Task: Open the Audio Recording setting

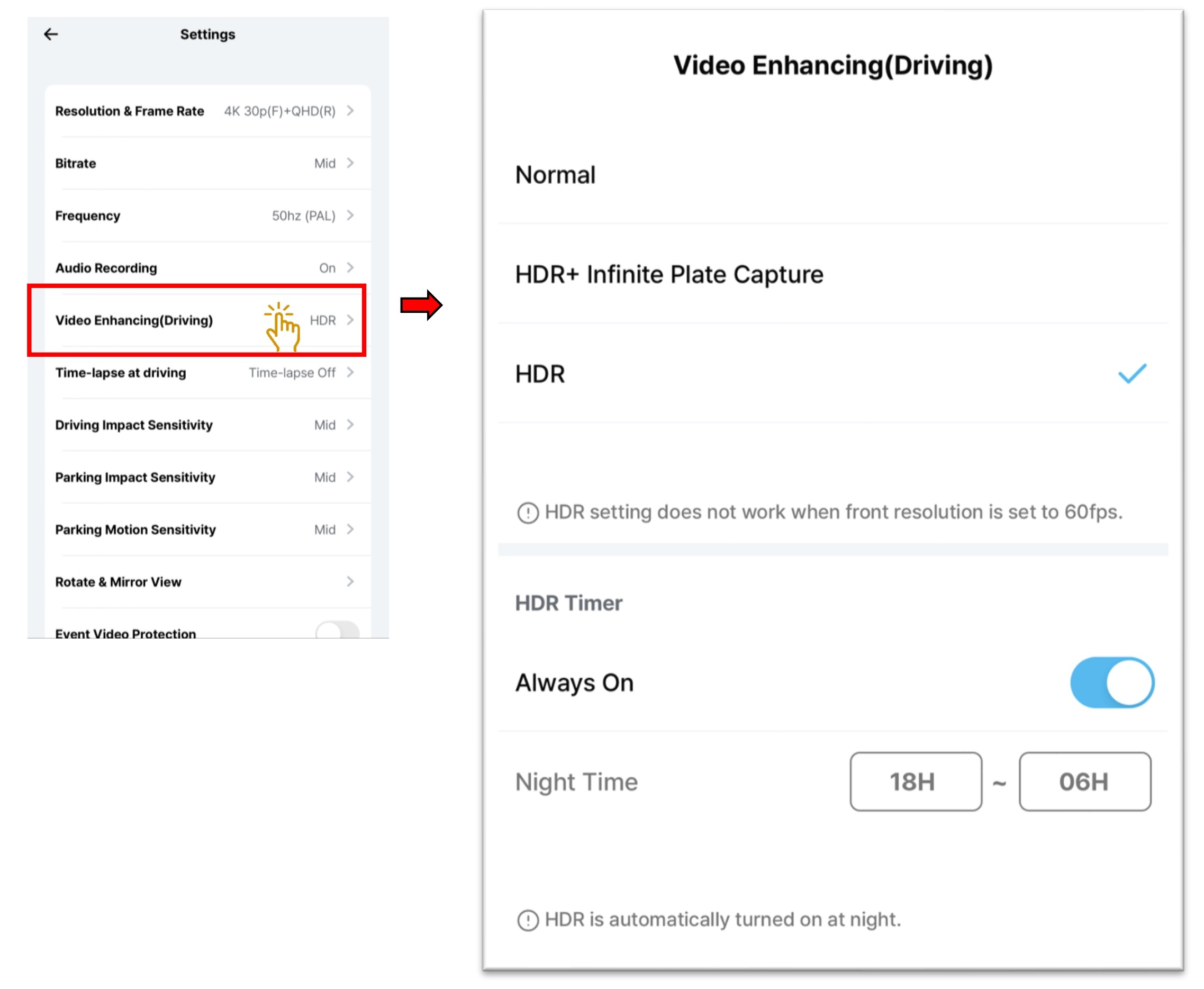Action: pos(205,268)
